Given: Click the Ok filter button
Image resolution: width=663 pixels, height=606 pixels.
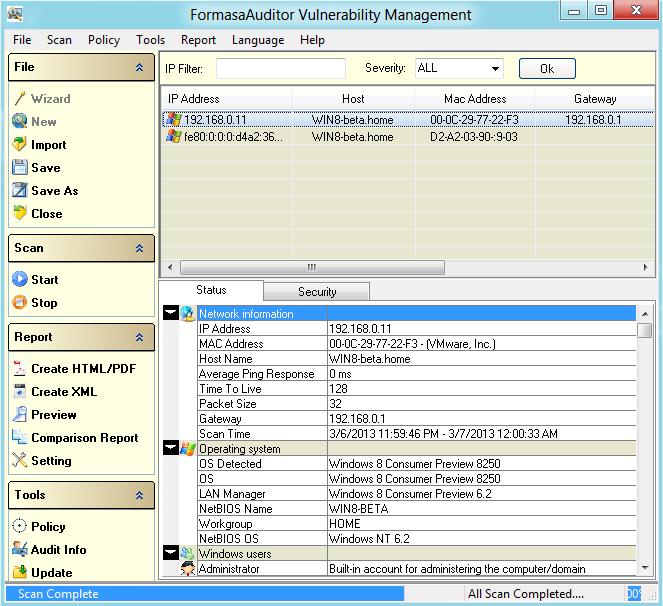Looking at the screenshot, I should pyautogui.click(x=547, y=69).
